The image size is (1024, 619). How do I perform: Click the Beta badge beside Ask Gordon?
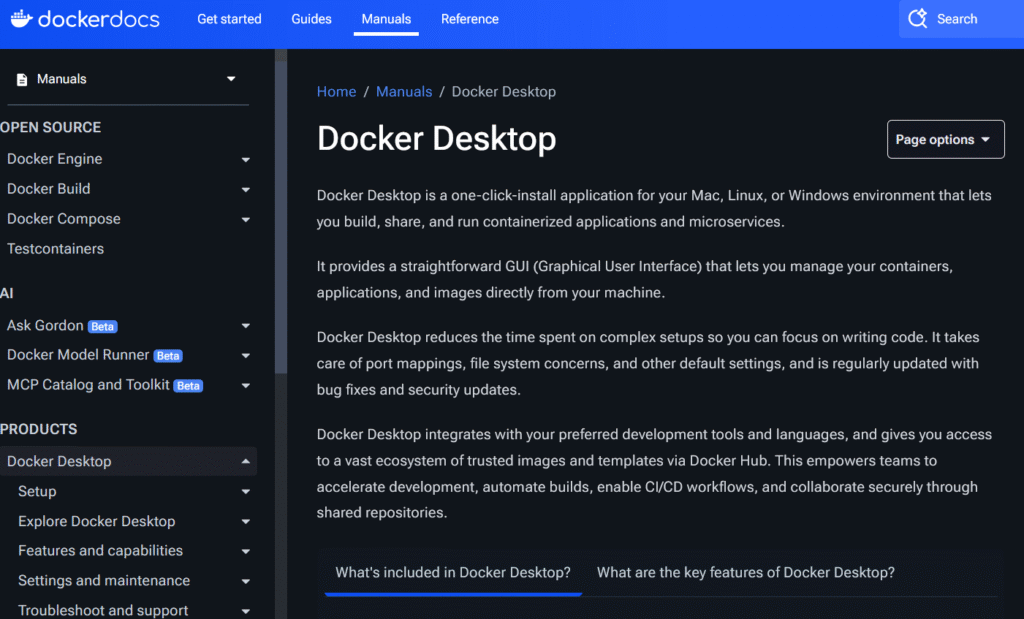[103, 326]
